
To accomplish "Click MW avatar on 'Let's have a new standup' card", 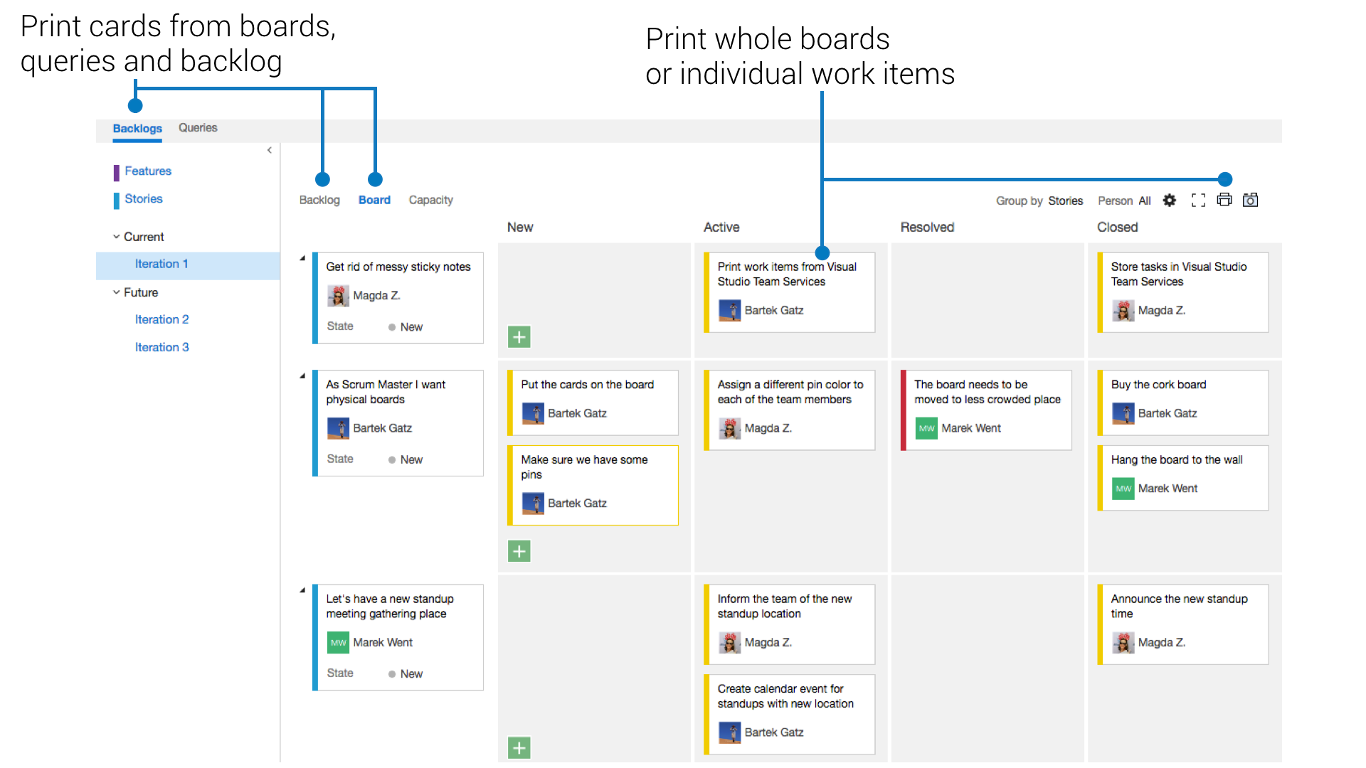I will click(338, 642).
